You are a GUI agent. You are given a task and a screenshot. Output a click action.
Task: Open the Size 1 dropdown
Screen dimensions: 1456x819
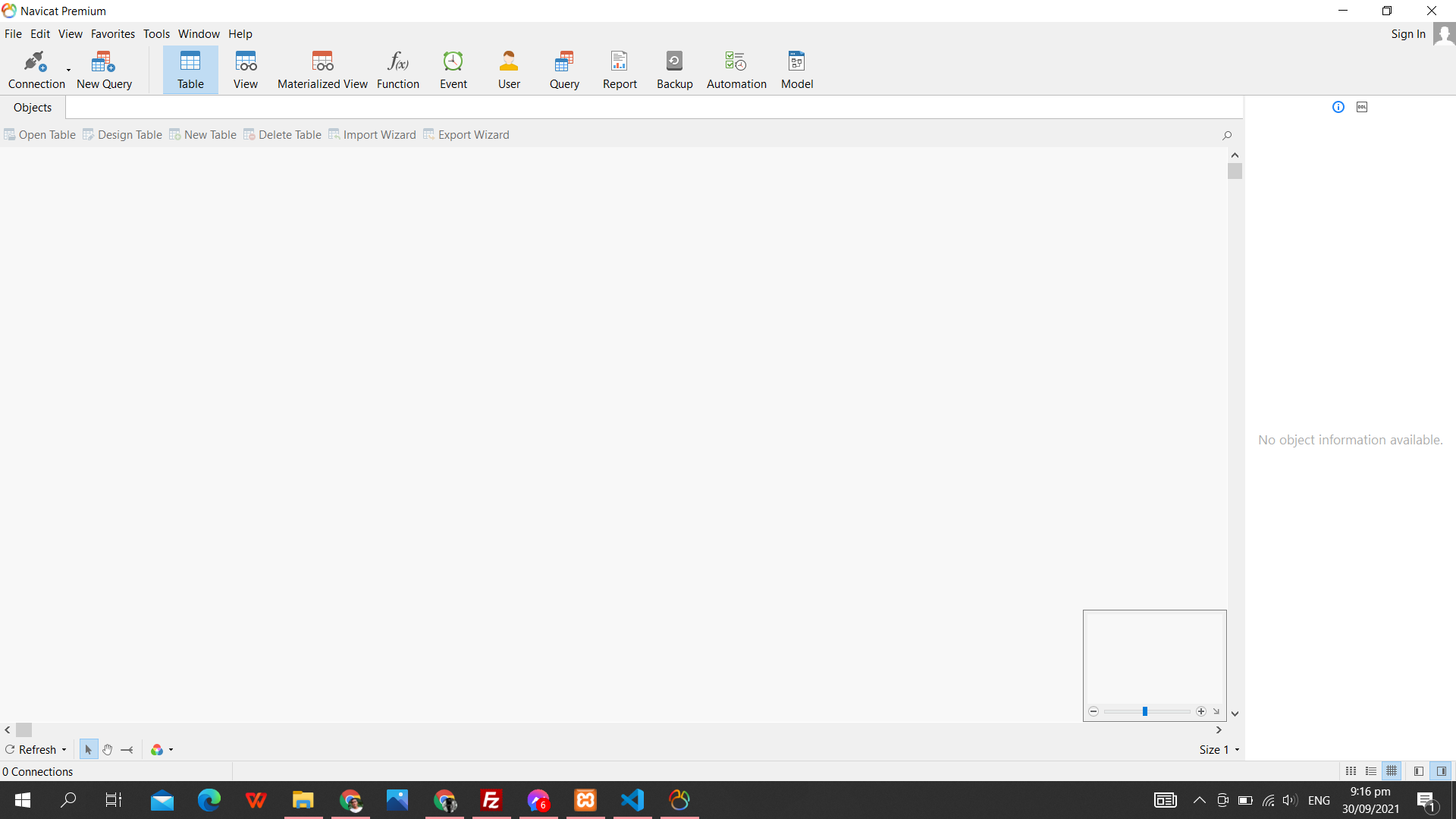coord(1219,750)
